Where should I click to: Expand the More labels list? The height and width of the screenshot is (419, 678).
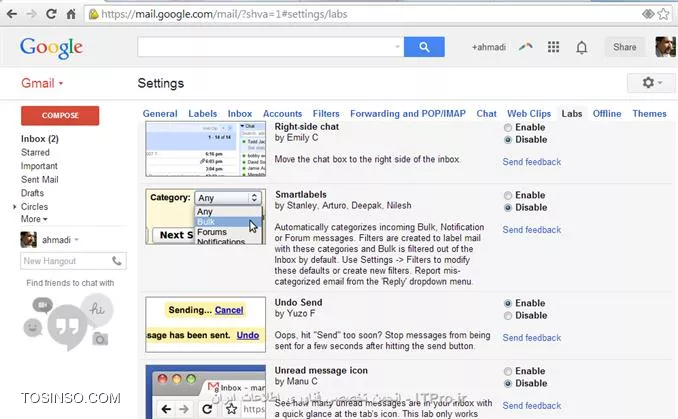tap(34, 219)
